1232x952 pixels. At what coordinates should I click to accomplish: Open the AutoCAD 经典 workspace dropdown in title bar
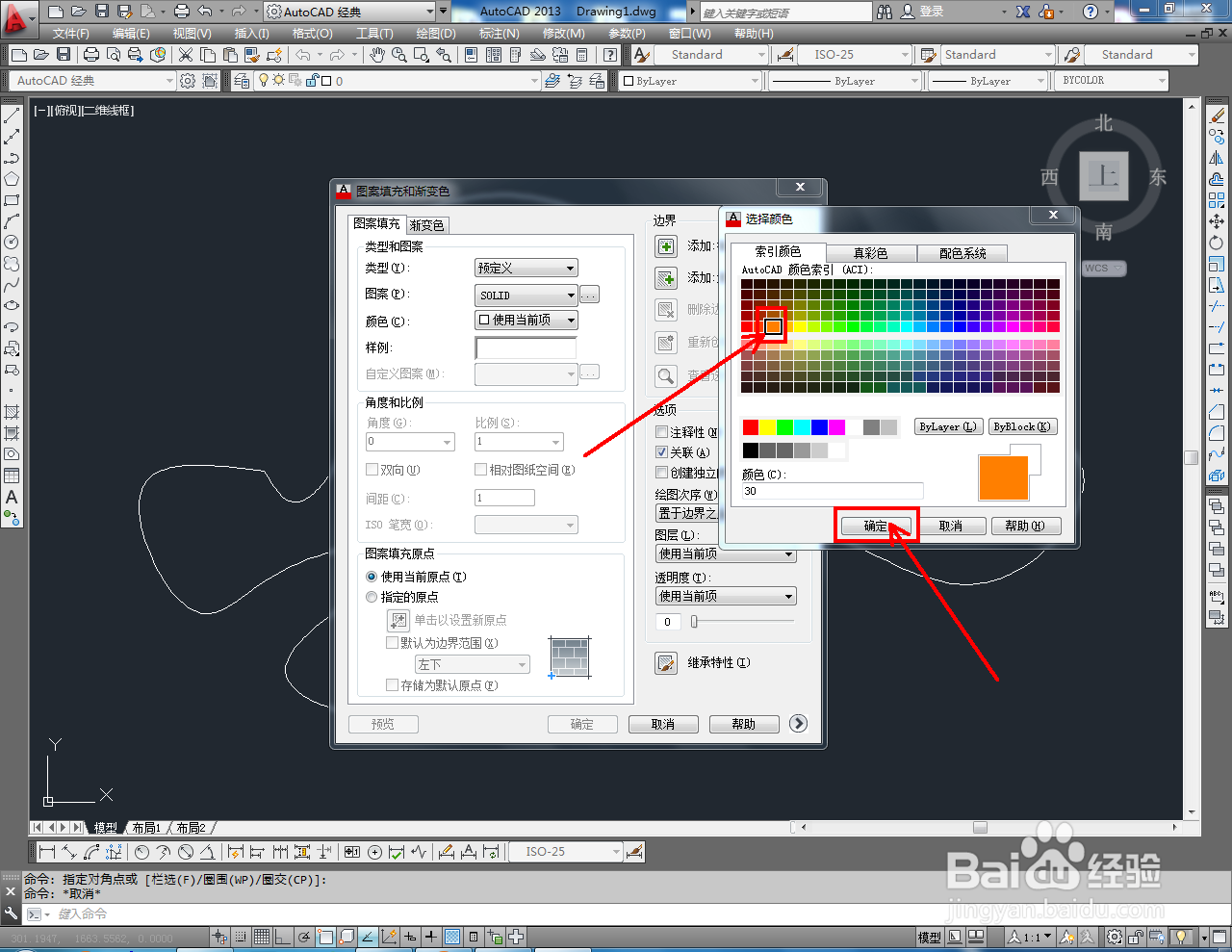[x=350, y=12]
